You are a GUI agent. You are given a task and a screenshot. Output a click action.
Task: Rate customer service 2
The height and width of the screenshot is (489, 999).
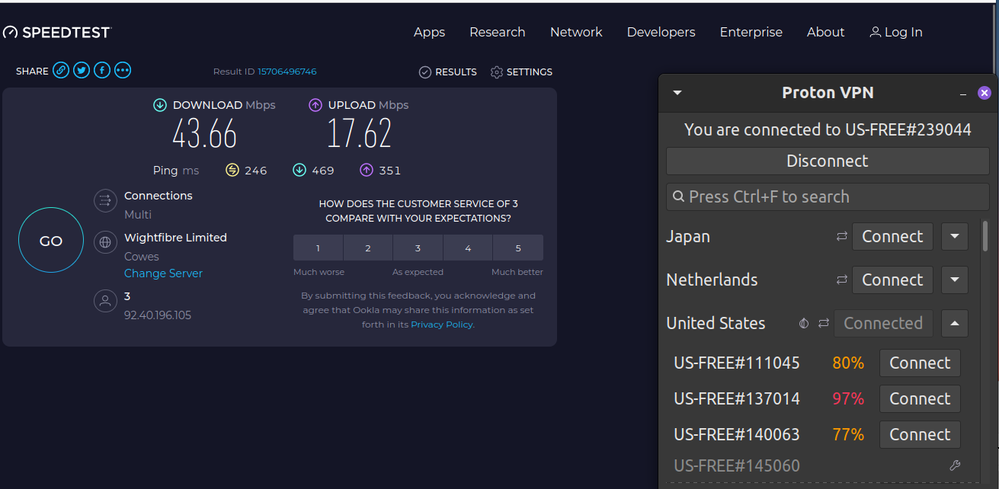click(x=368, y=248)
